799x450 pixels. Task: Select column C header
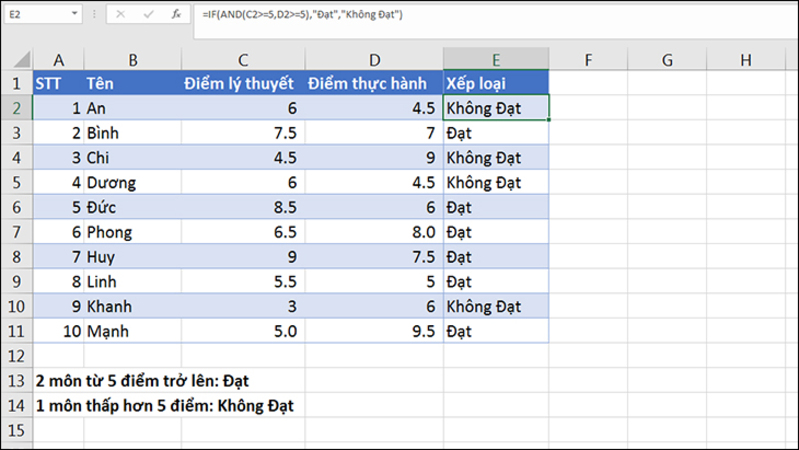(x=243, y=60)
